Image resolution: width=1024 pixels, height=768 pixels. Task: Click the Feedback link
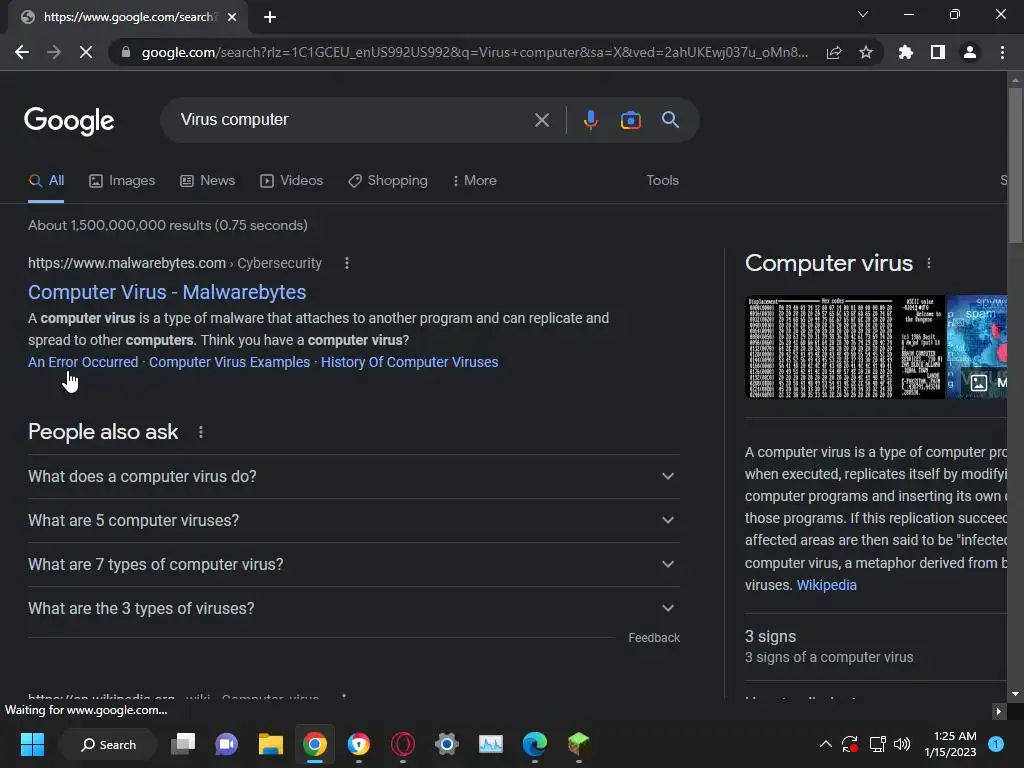click(x=654, y=638)
